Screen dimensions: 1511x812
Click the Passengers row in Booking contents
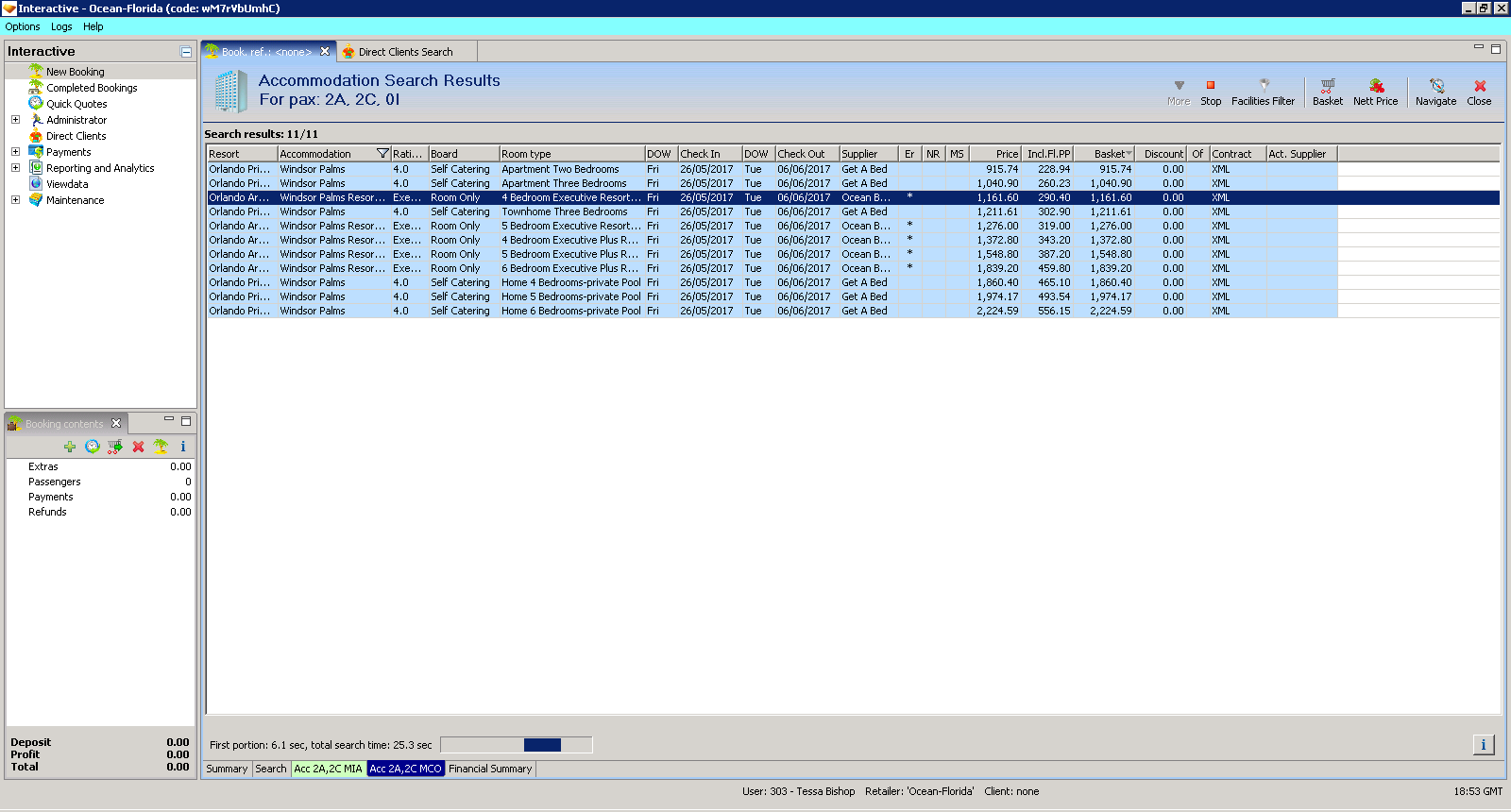point(100,482)
